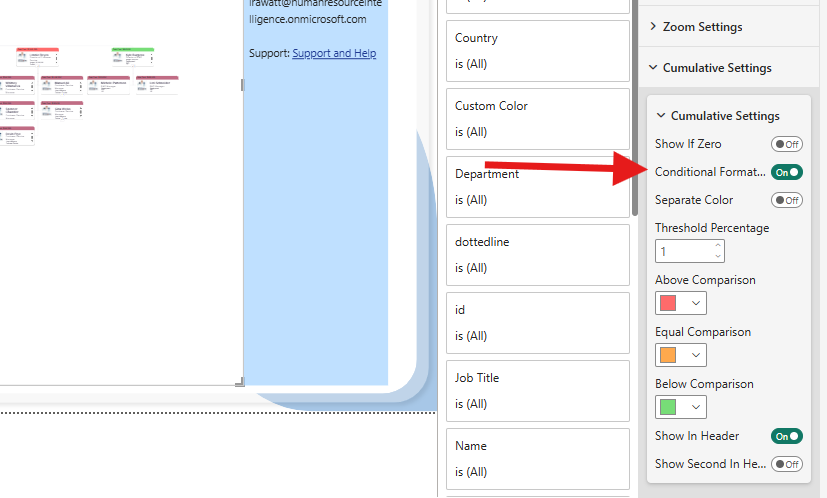
Task: Decrease Threshold Percentage with down arrow
Action: 718,256
